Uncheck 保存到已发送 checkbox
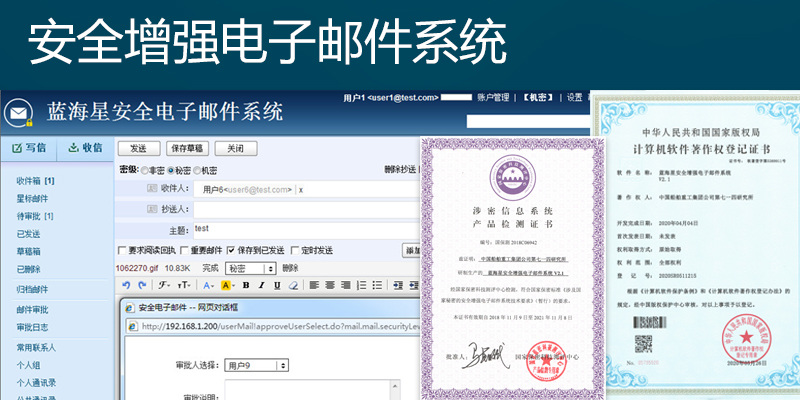The height and width of the screenshot is (400, 800). point(231,250)
